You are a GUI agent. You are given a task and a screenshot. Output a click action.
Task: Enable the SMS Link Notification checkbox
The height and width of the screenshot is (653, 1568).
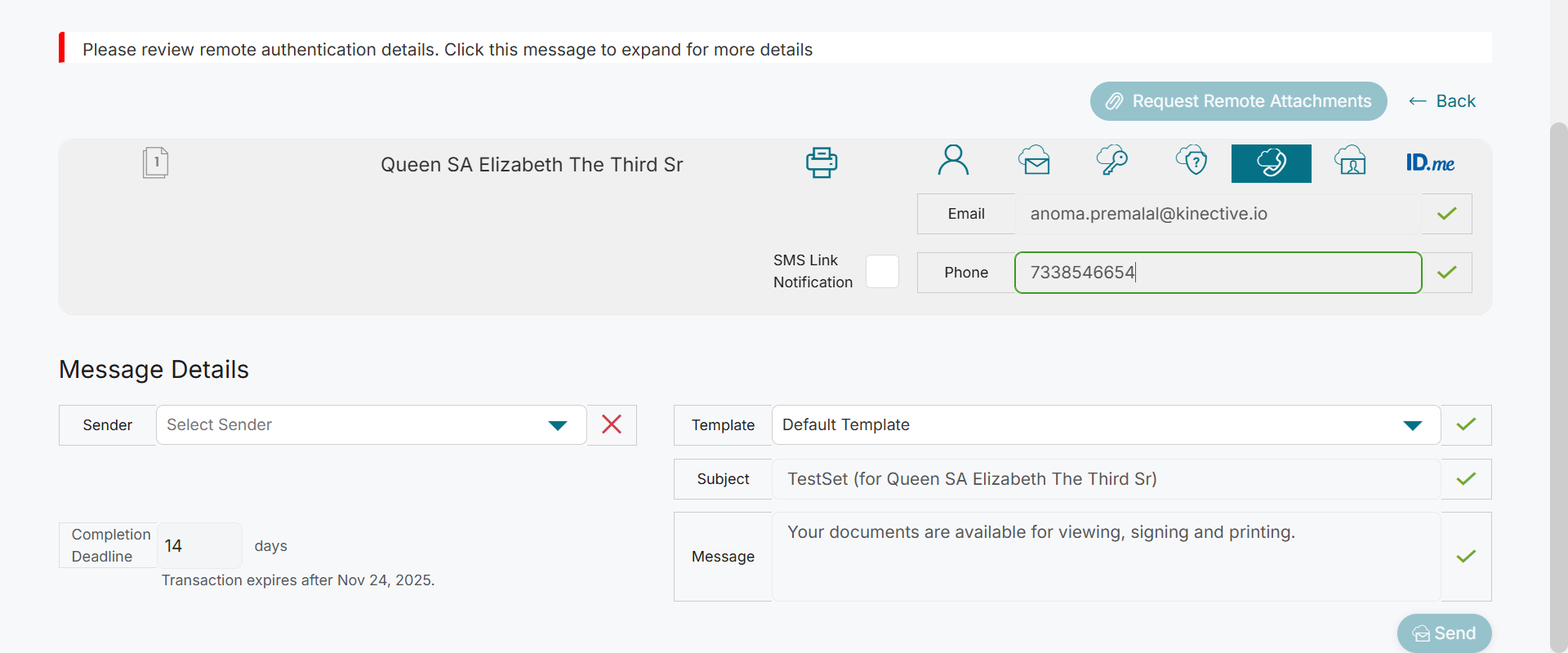tap(882, 272)
